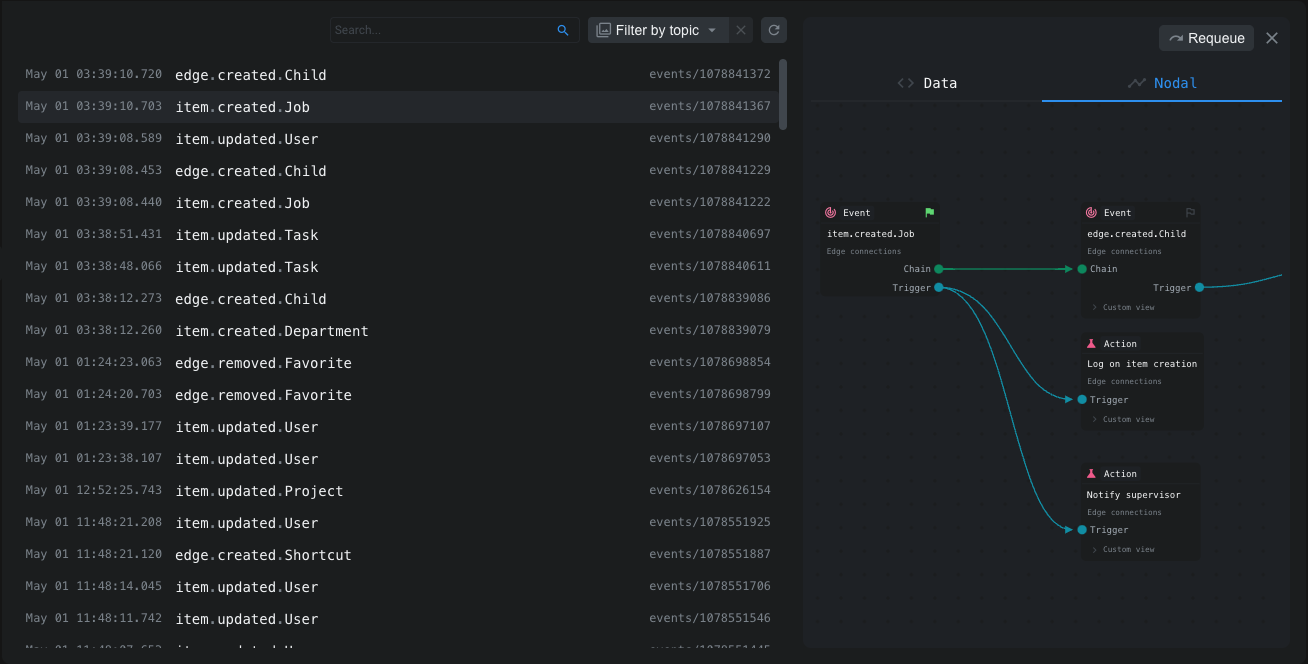Open event link events/1078841372

(x=709, y=75)
